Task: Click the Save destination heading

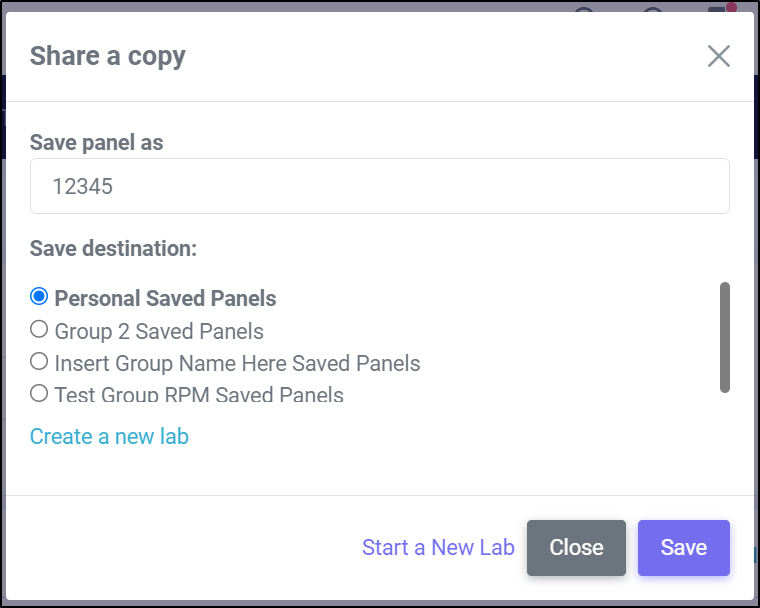Action: (113, 248)
